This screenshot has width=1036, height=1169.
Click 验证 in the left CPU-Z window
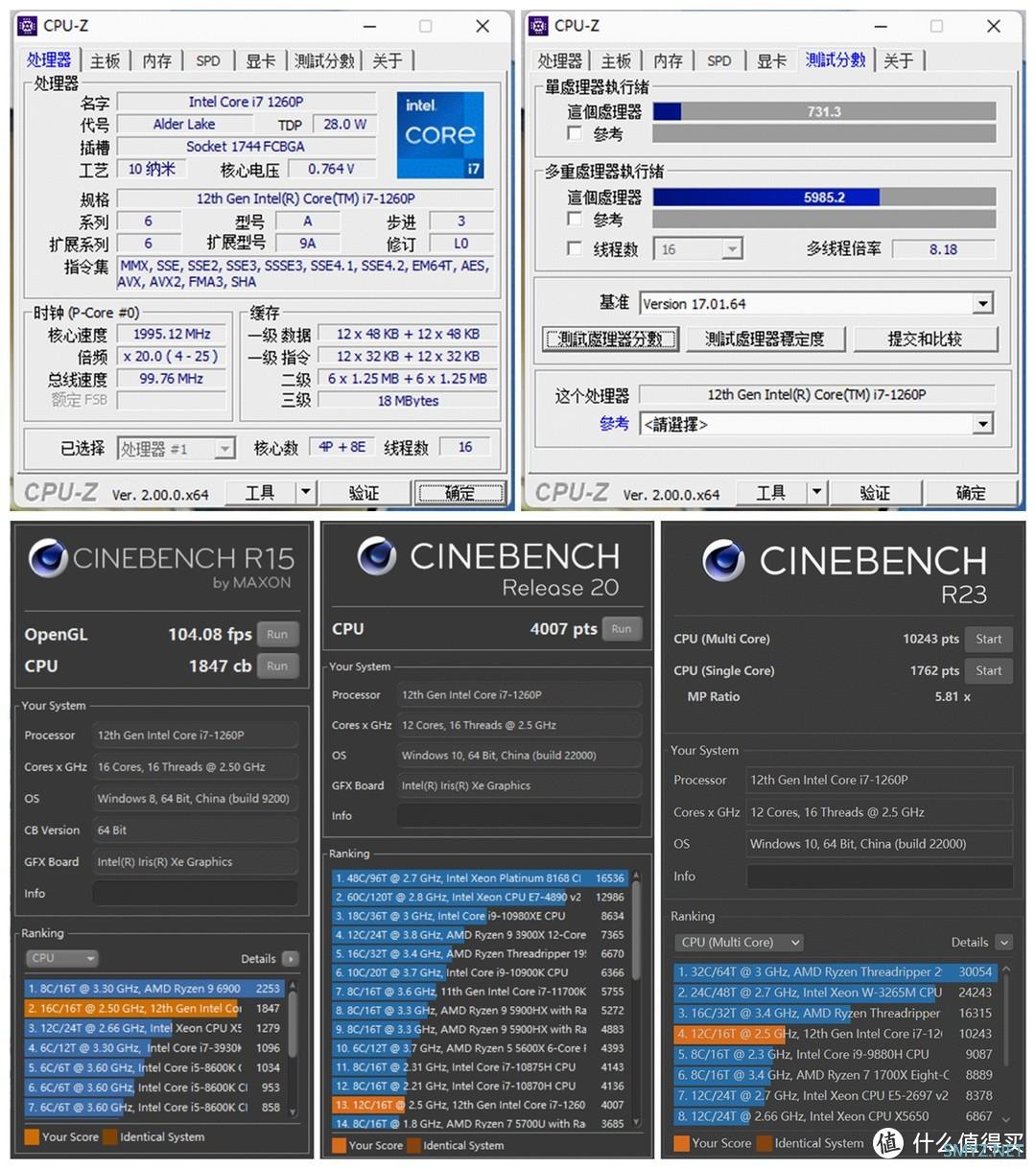pos(364,493)
